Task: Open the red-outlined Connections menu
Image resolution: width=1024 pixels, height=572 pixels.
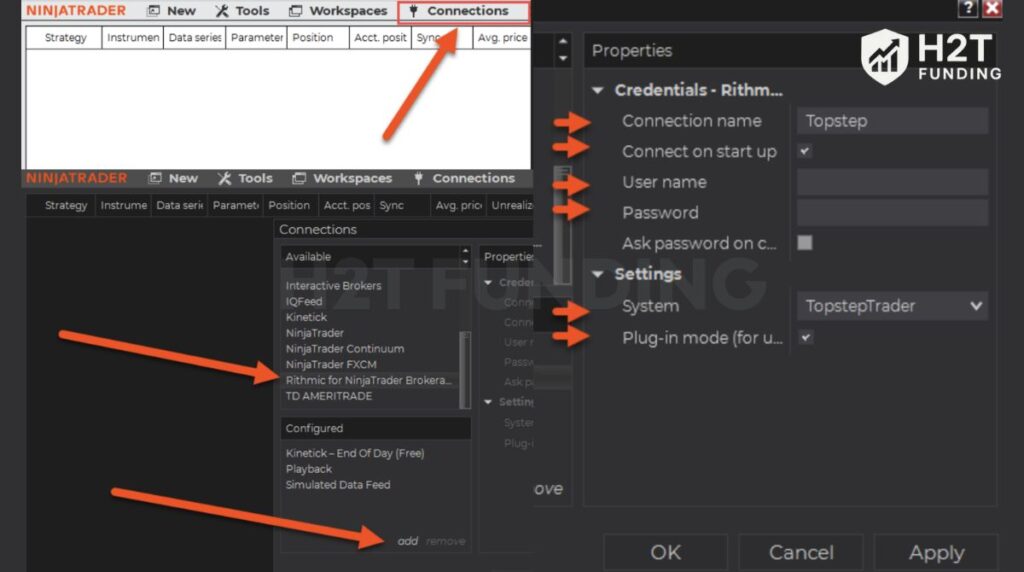Action: pyautogui.click(x=464, y=11)
